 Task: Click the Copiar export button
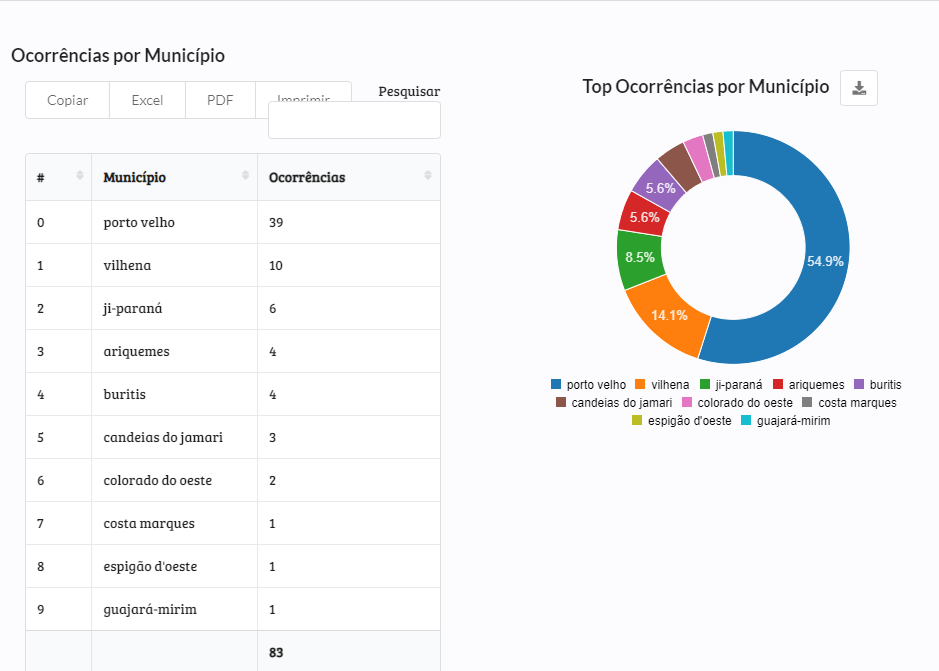[x=67, y=100]
